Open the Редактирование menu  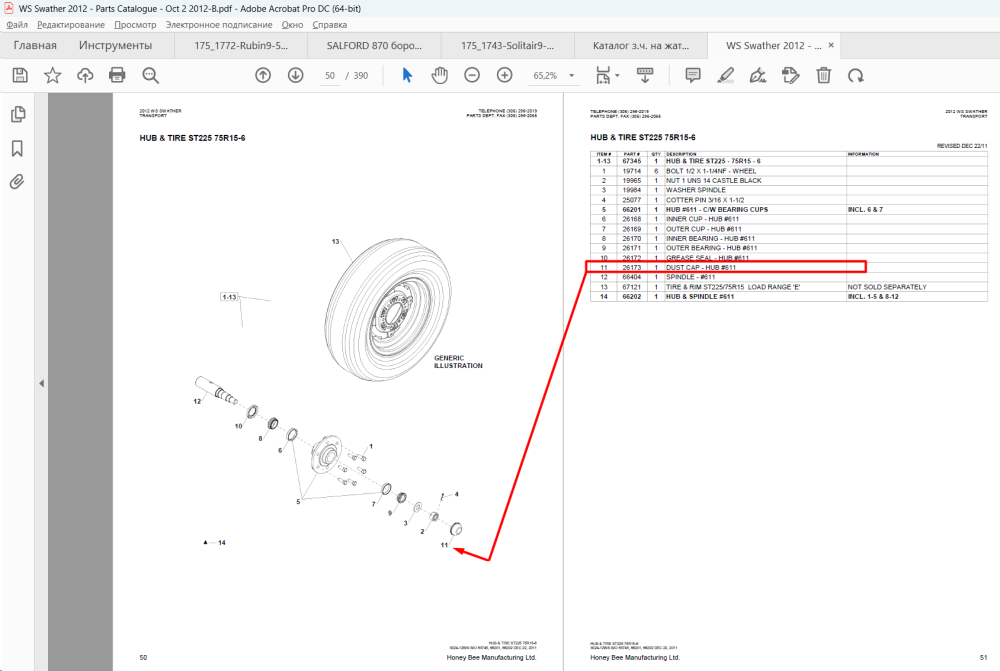pos(71,25)
